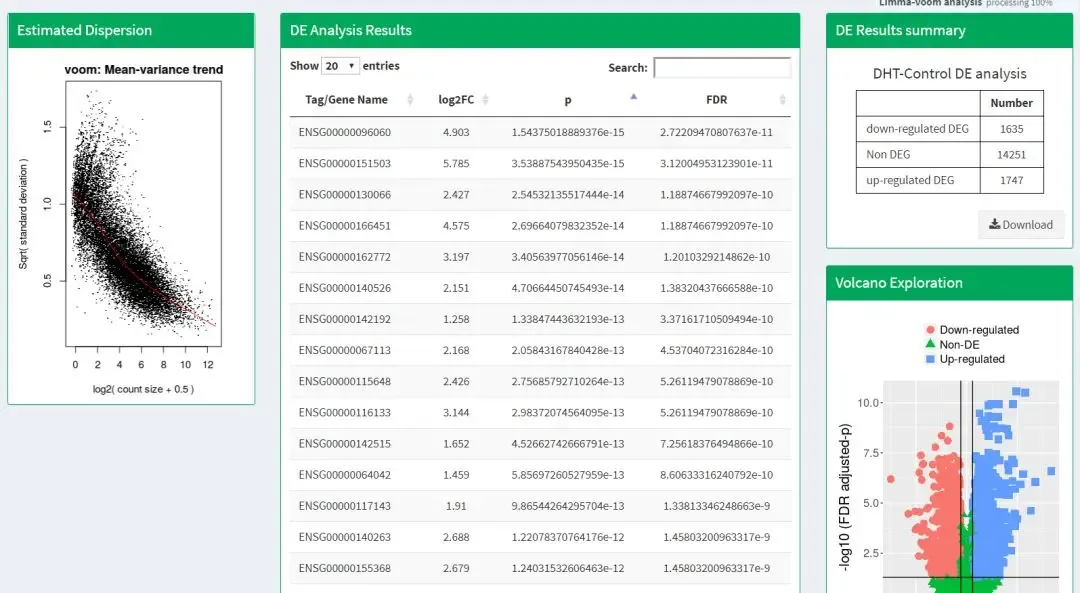Screen dimensions: 1080x593
Task: Click the sort arrows beside Tag/Gene Name
Action: pyautogui.click(x=410, y=100)
